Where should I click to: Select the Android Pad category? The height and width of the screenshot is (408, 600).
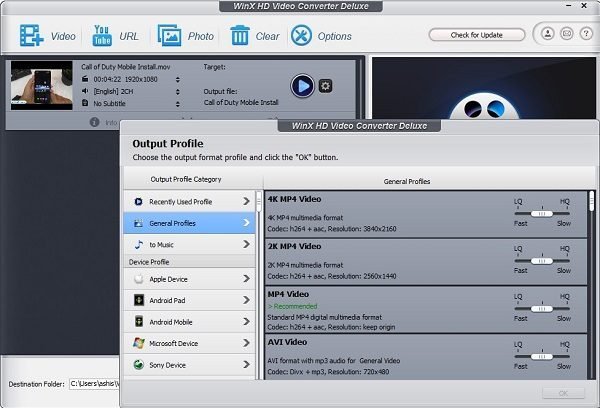[x=189, y=300]
